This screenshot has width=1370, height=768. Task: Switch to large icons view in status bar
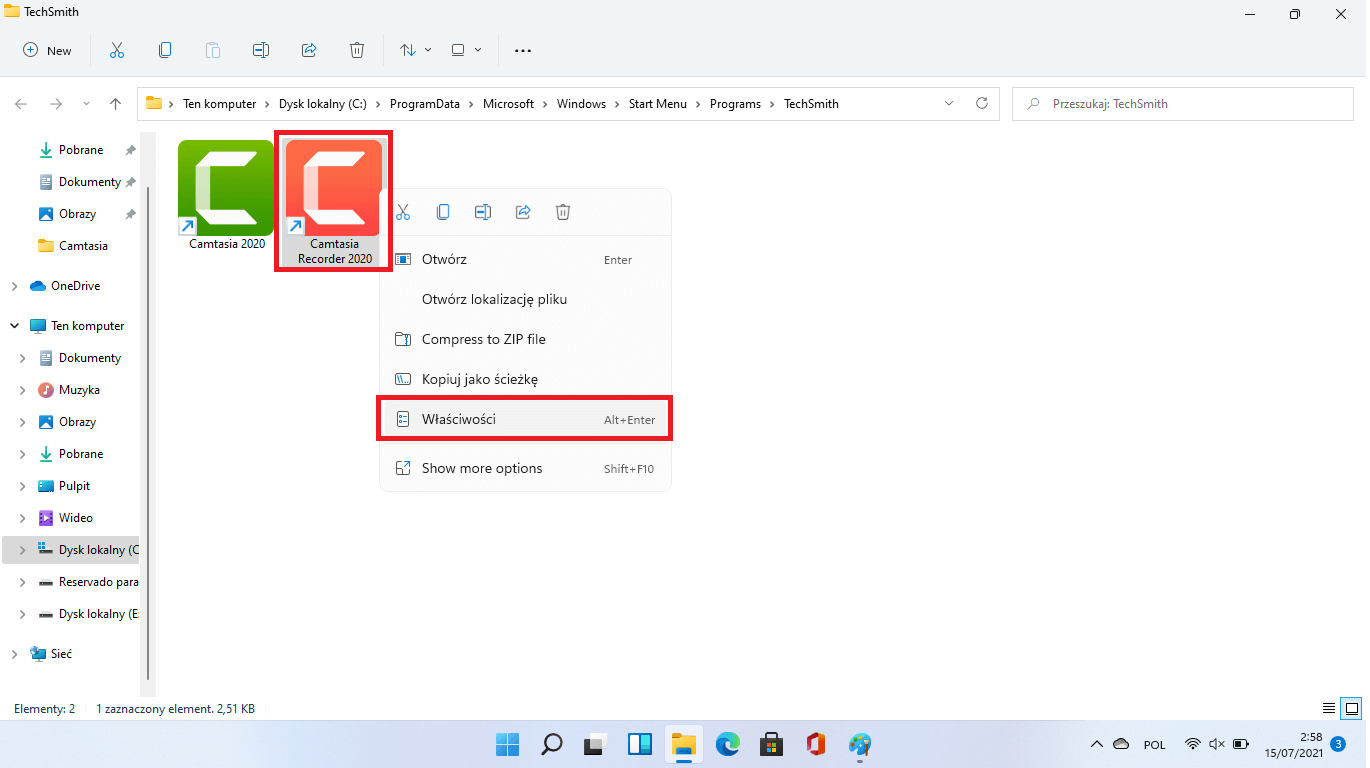click(1351, 708)
